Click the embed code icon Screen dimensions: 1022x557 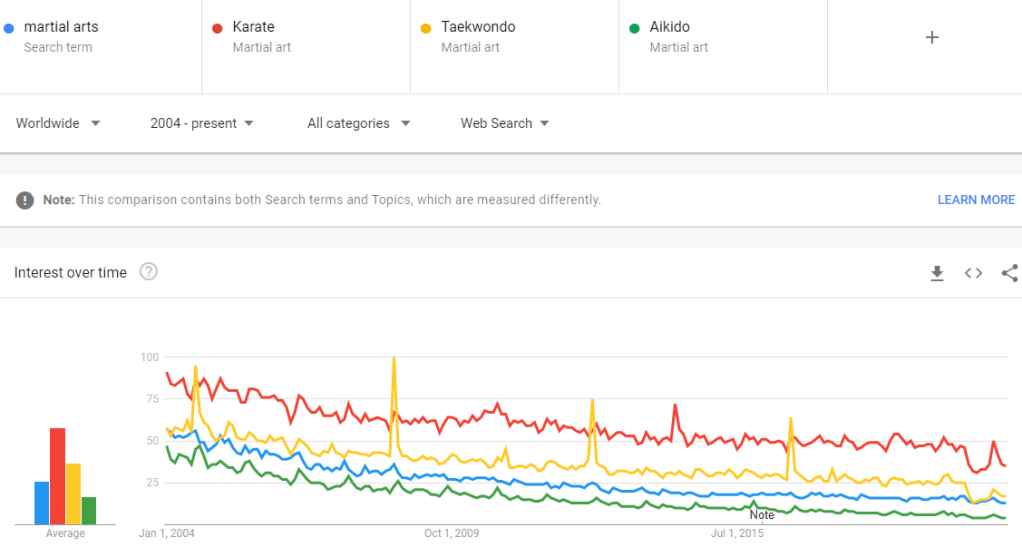pos(973,273)
